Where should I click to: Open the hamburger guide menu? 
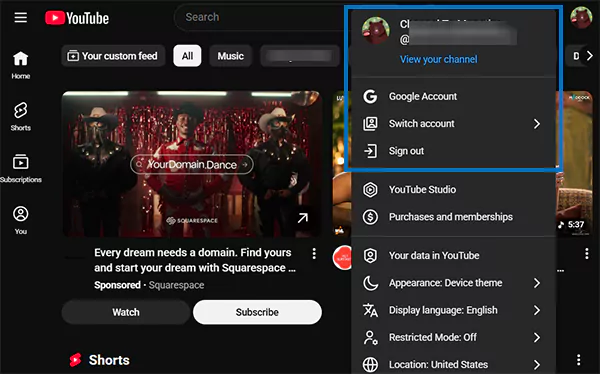click(21, 17)
